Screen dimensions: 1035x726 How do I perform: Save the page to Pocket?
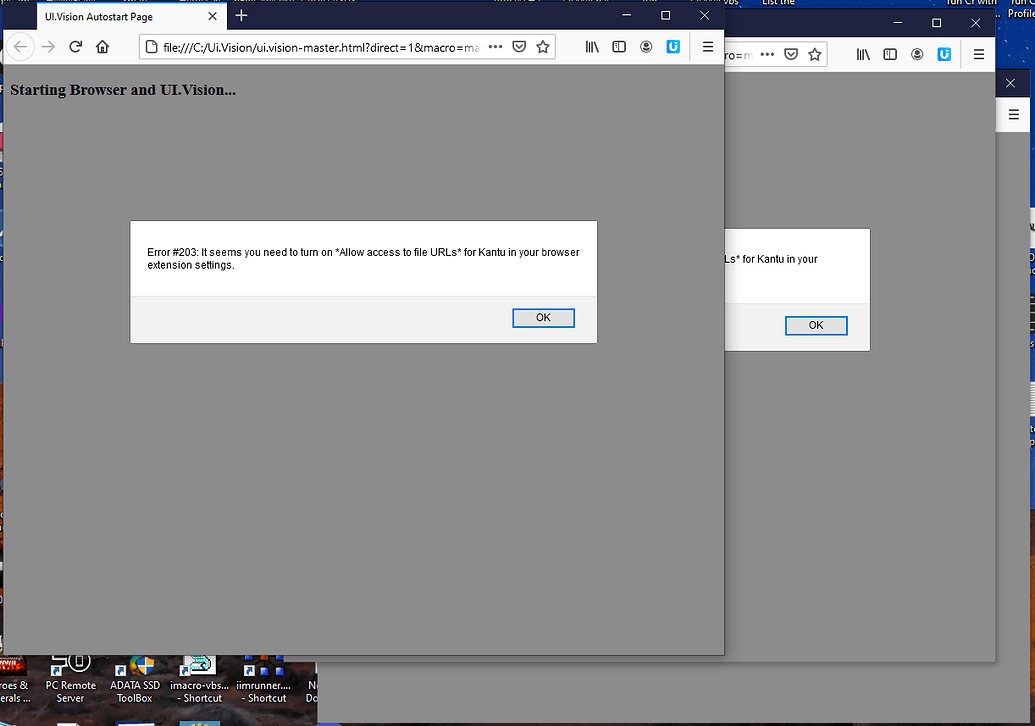(x=519, y=46)
